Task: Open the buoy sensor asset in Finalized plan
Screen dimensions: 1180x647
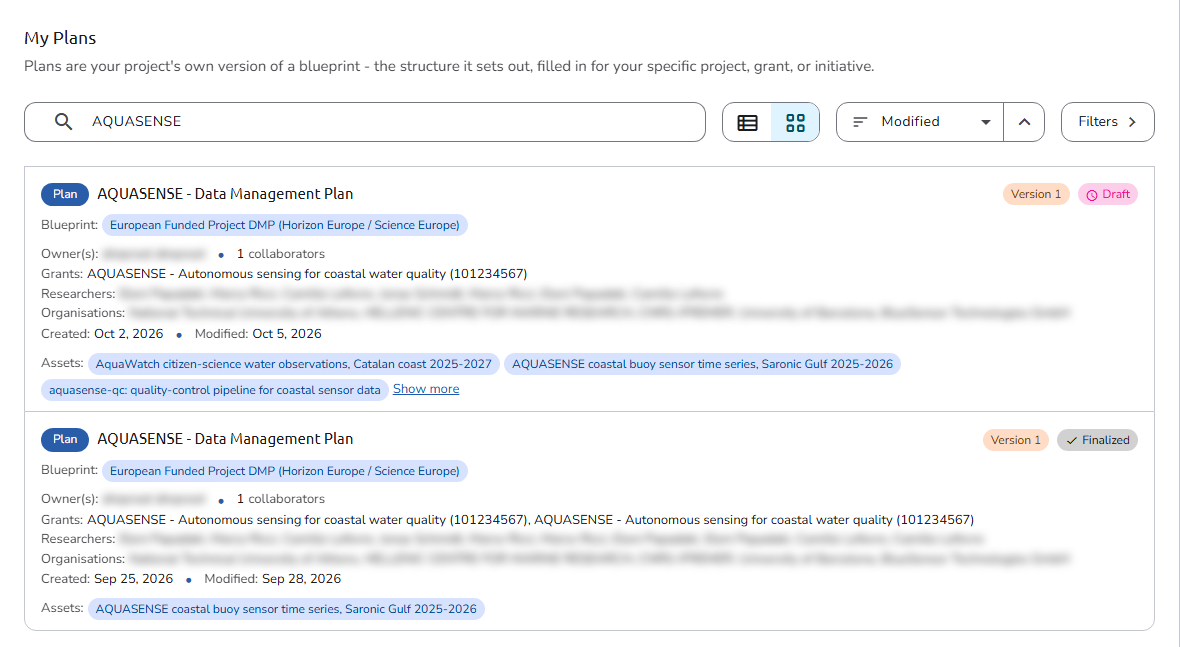Action: coord(286,609)
